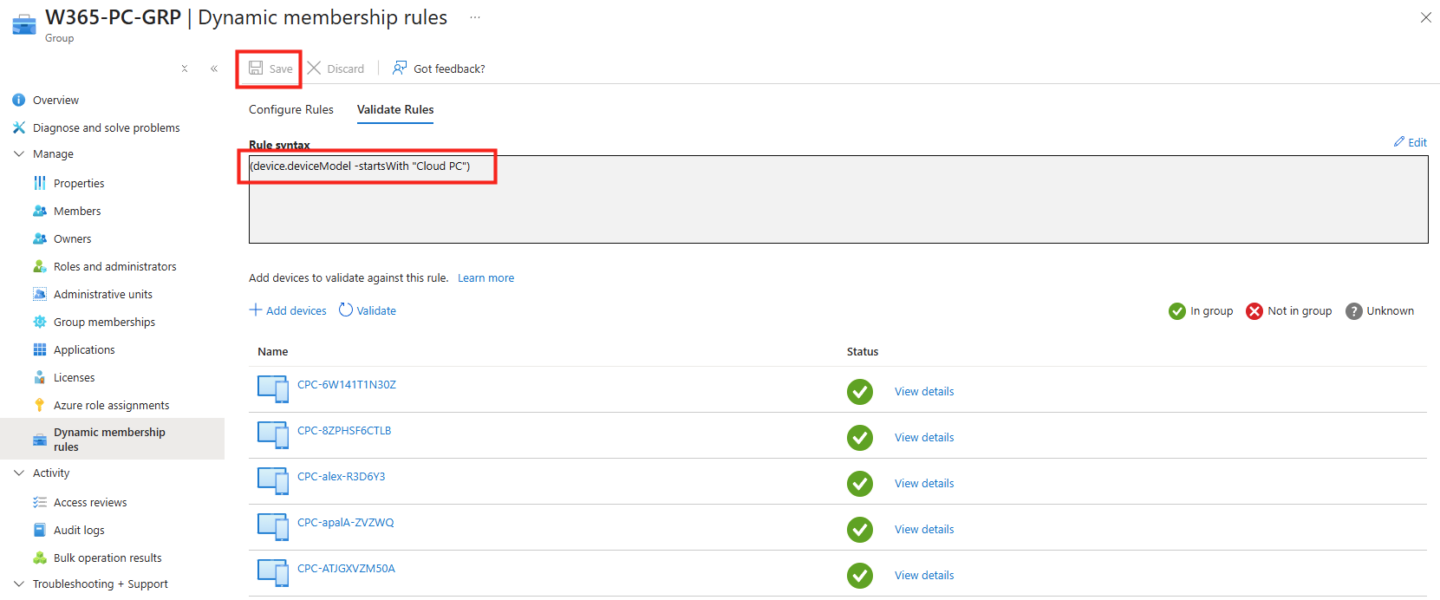Open the Learn more link
The width and height of the screenshot is (1440, 600).
point(486,278)
